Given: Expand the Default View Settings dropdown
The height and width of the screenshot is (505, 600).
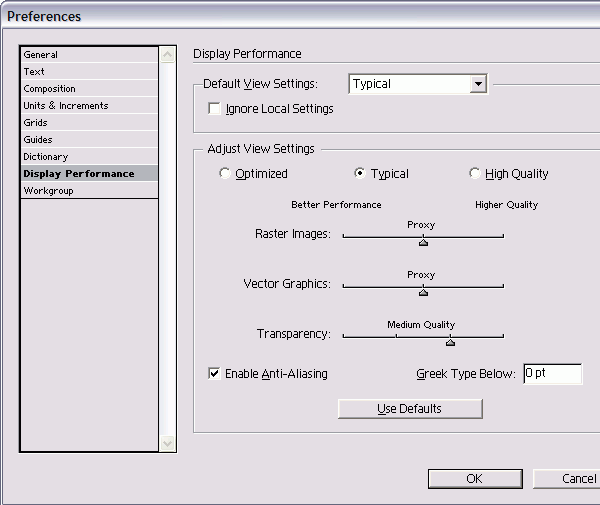Looking at the screenshot, I should (x=477, y=84).
